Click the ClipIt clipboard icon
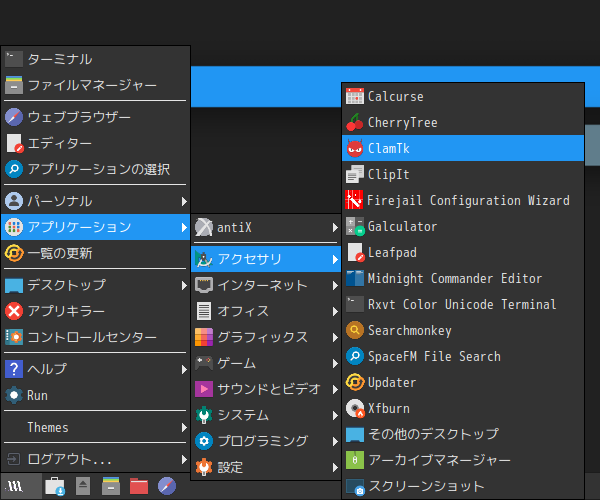600x500 pixels. [355, 174]
